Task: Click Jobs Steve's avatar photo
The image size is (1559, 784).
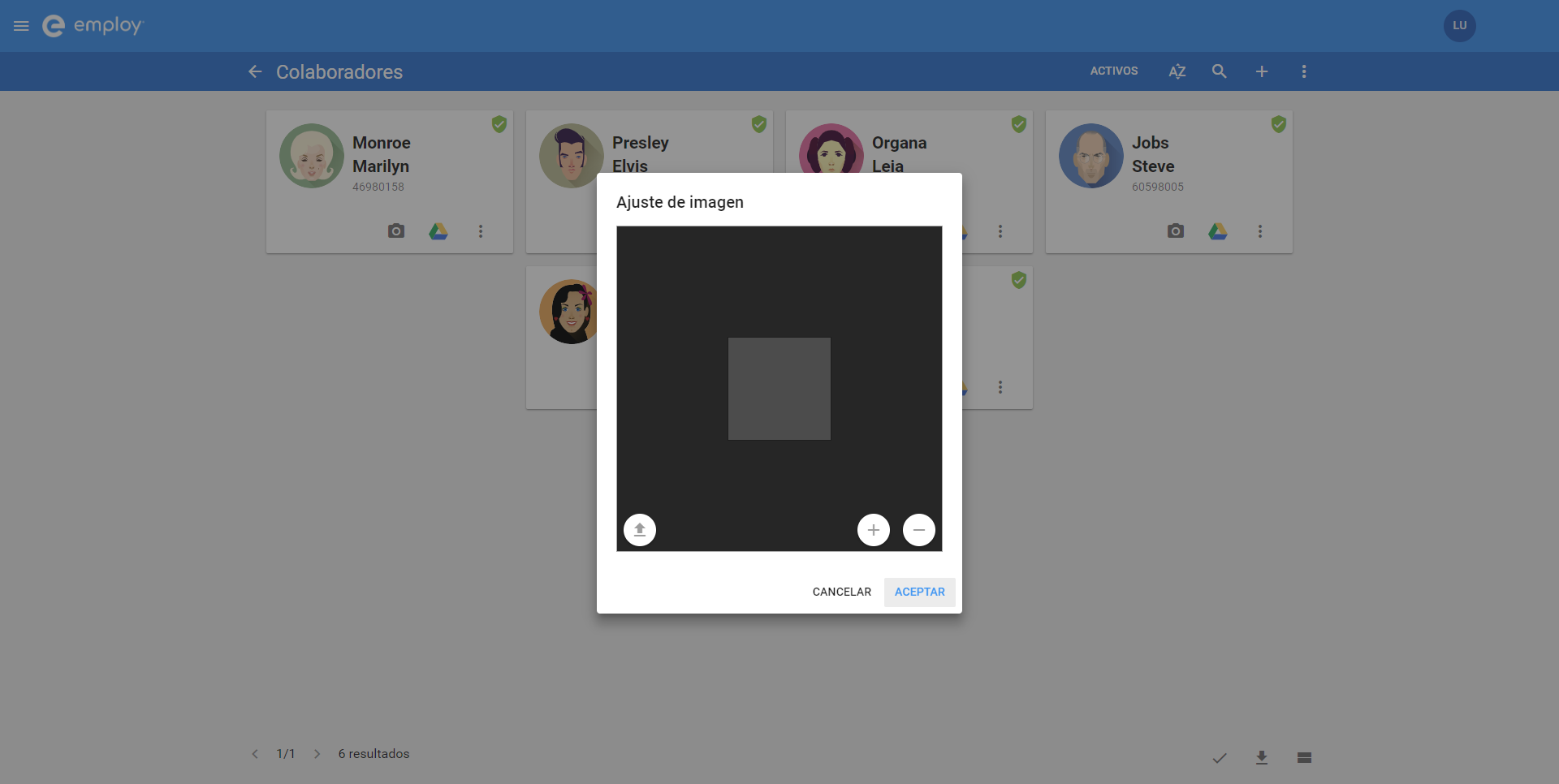Action: [x=1091, y=156]
